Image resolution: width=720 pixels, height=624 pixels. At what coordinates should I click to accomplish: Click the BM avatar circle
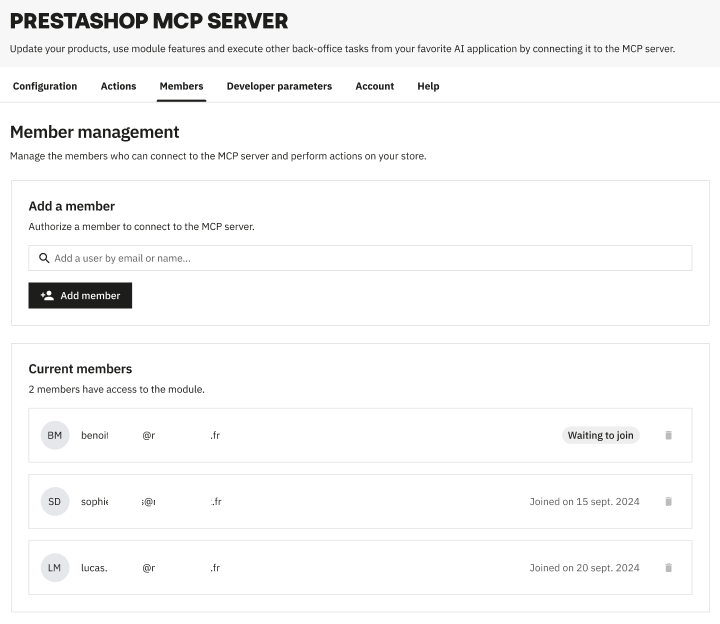tap(55, 435)
